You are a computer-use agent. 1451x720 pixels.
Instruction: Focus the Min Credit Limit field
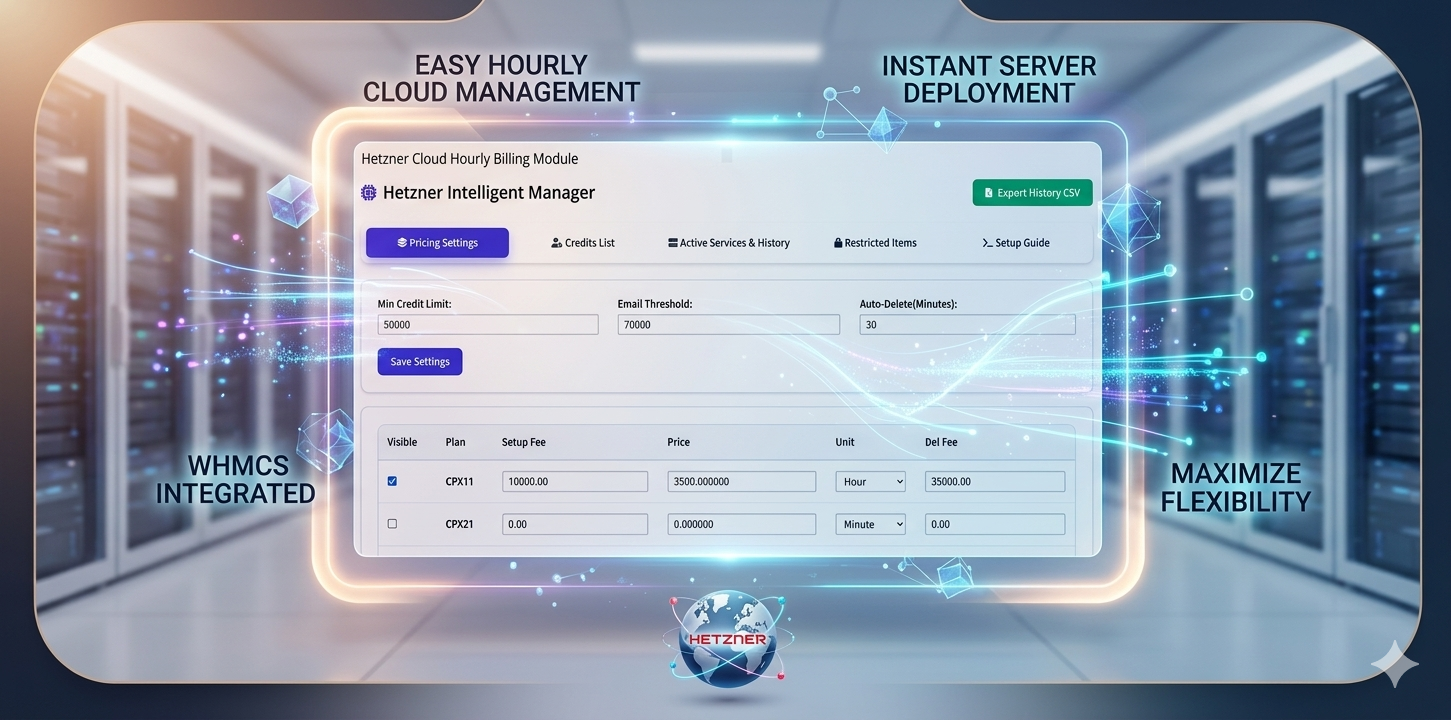(488, 325)
